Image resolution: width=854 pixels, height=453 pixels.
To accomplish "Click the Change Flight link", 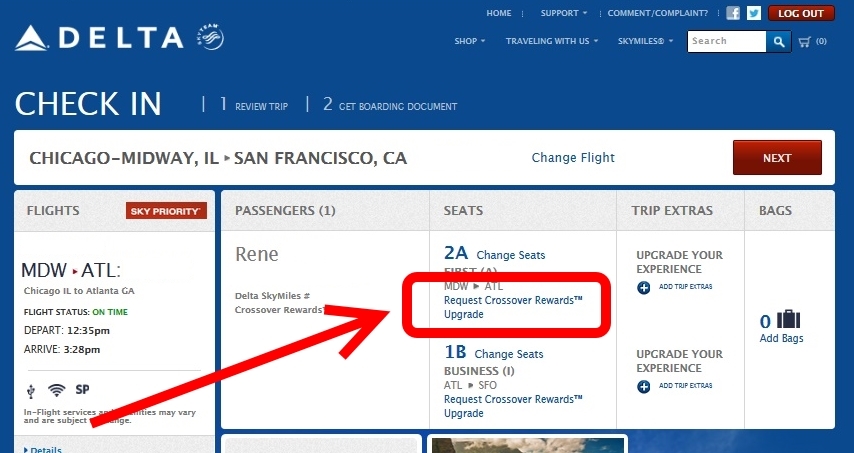I will [573, 158].
